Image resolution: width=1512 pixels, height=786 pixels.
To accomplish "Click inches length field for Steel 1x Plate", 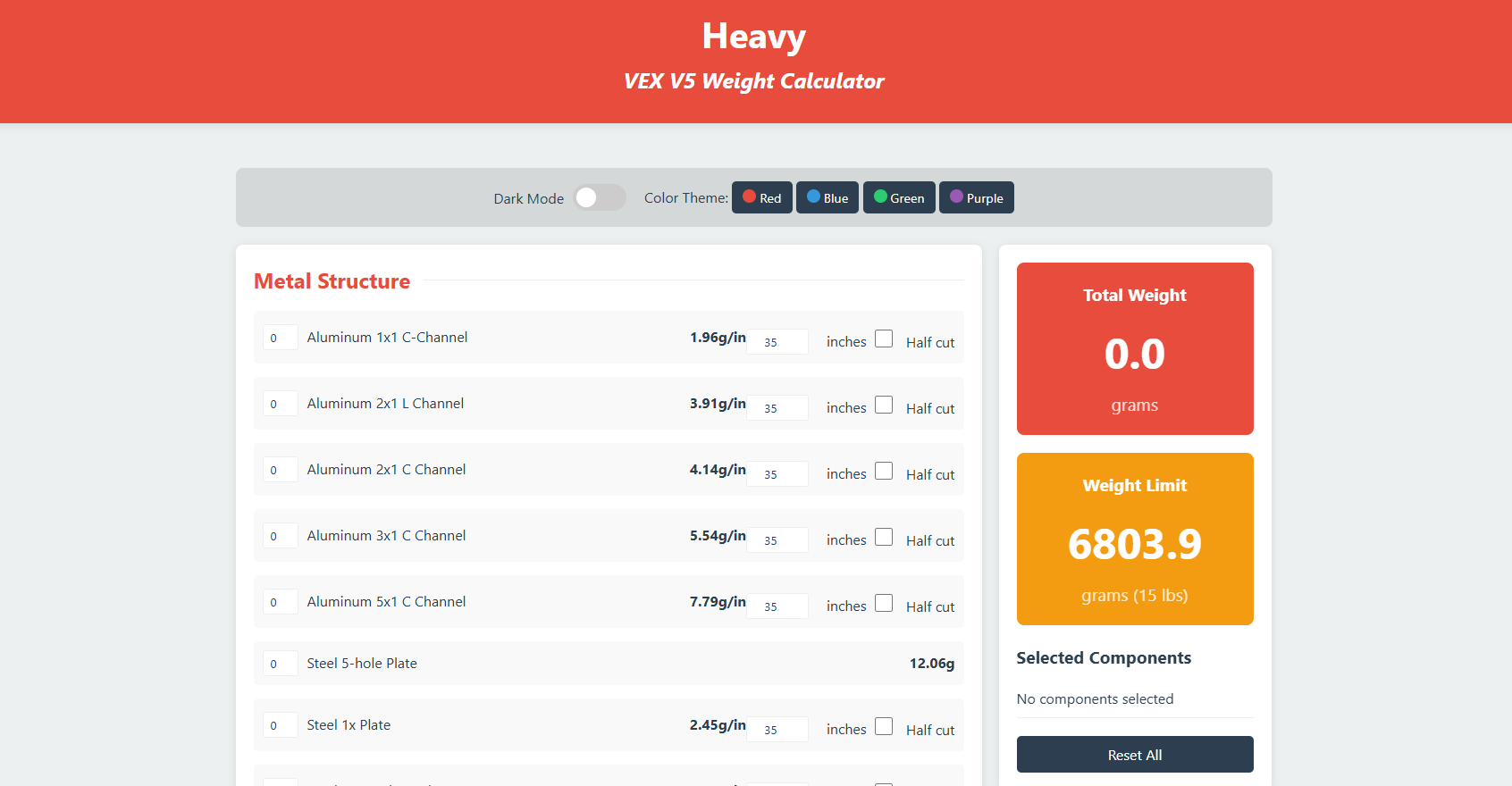I will (x=777, y=729).
